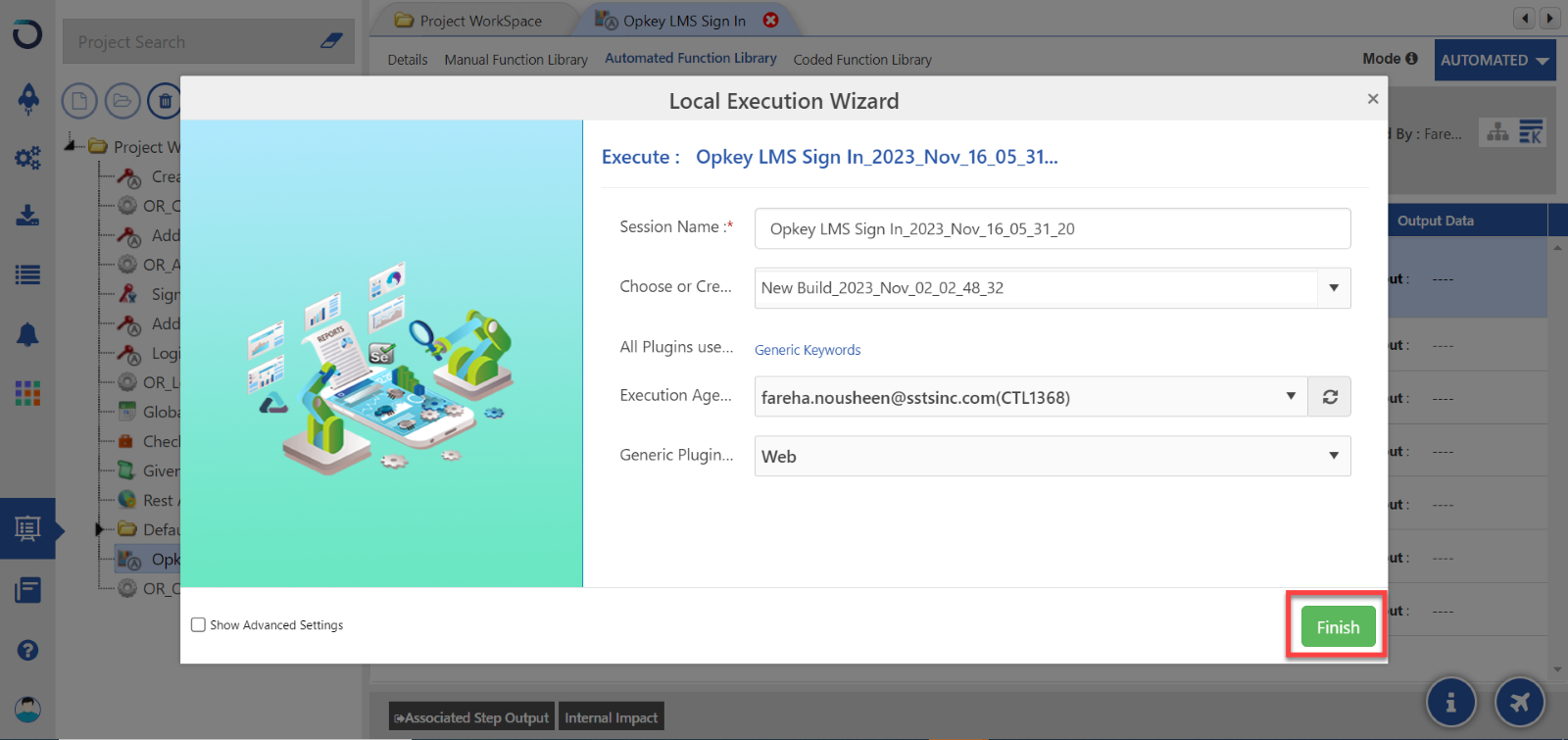
Task: Open the colored apps grid icon
Action: 27,393
